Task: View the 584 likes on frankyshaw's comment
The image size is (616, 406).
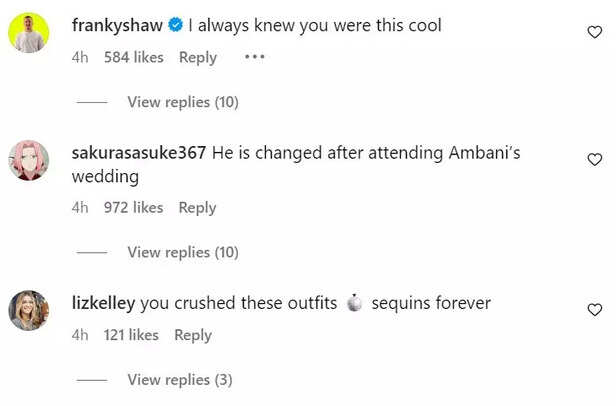Action: [x=133, y=57]
